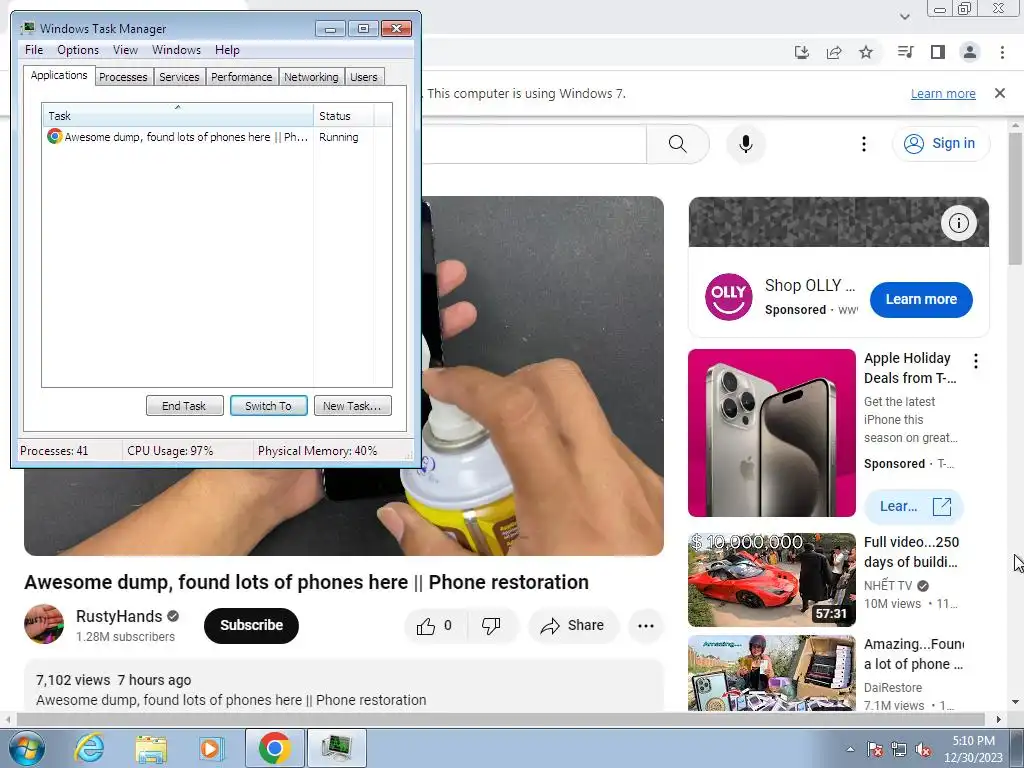Open 'Amazing...Found a lot of phone' title

point(914,654)
